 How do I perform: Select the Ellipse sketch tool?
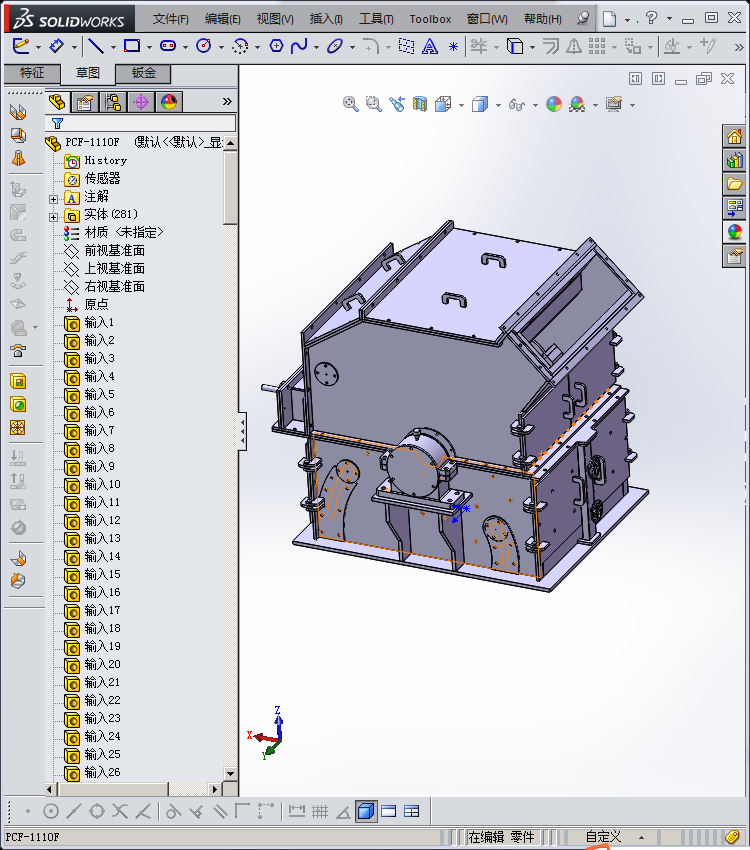tap(335, 46)
